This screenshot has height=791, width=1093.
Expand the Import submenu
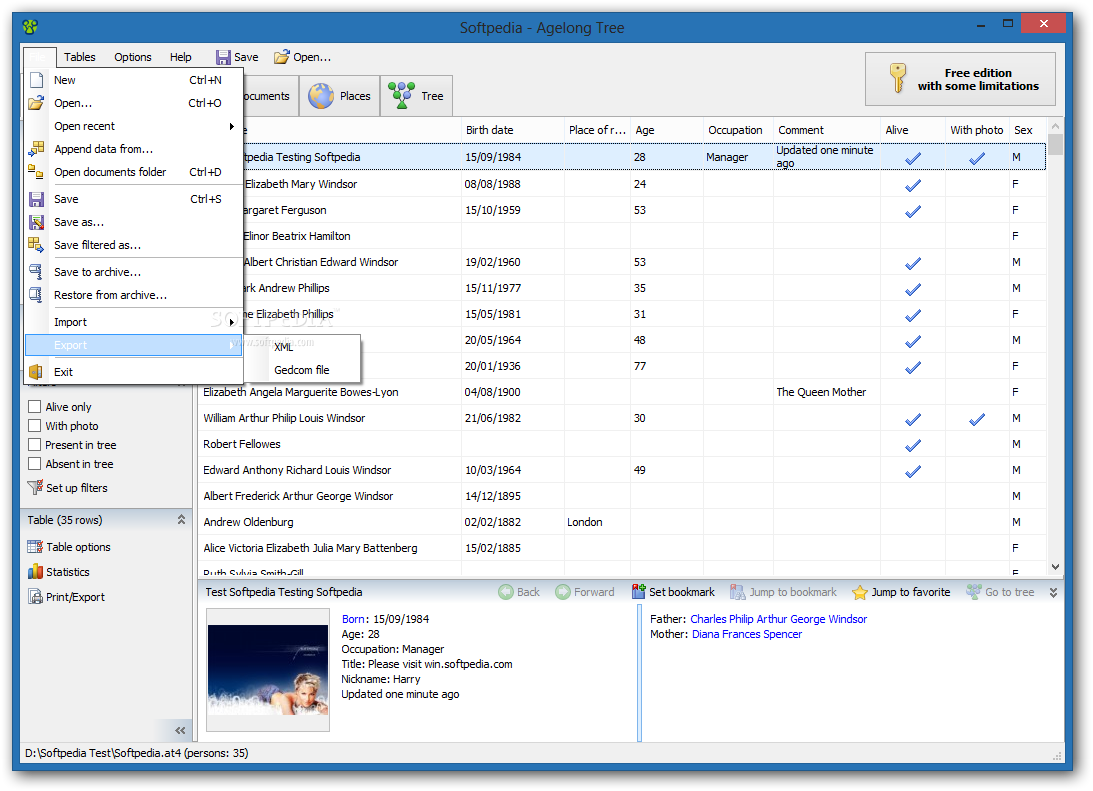134,322
